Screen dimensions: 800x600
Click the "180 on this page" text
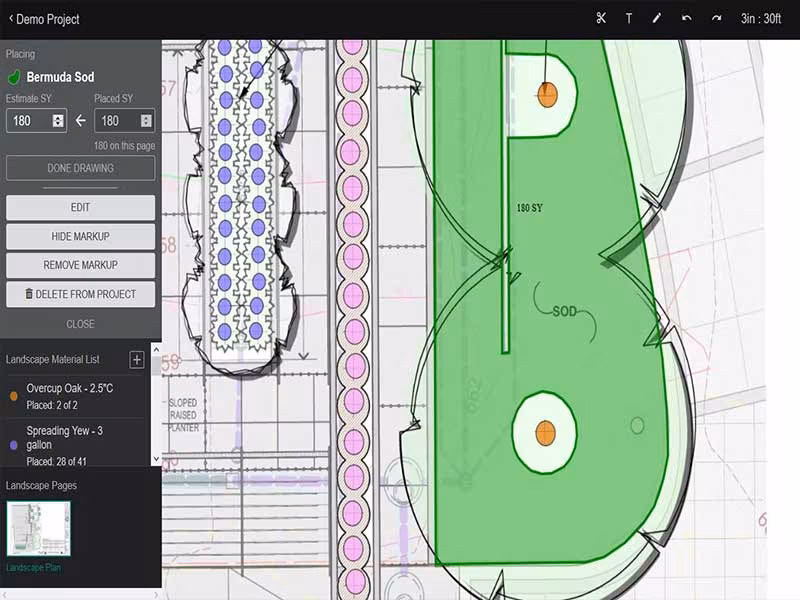(124, 146)
